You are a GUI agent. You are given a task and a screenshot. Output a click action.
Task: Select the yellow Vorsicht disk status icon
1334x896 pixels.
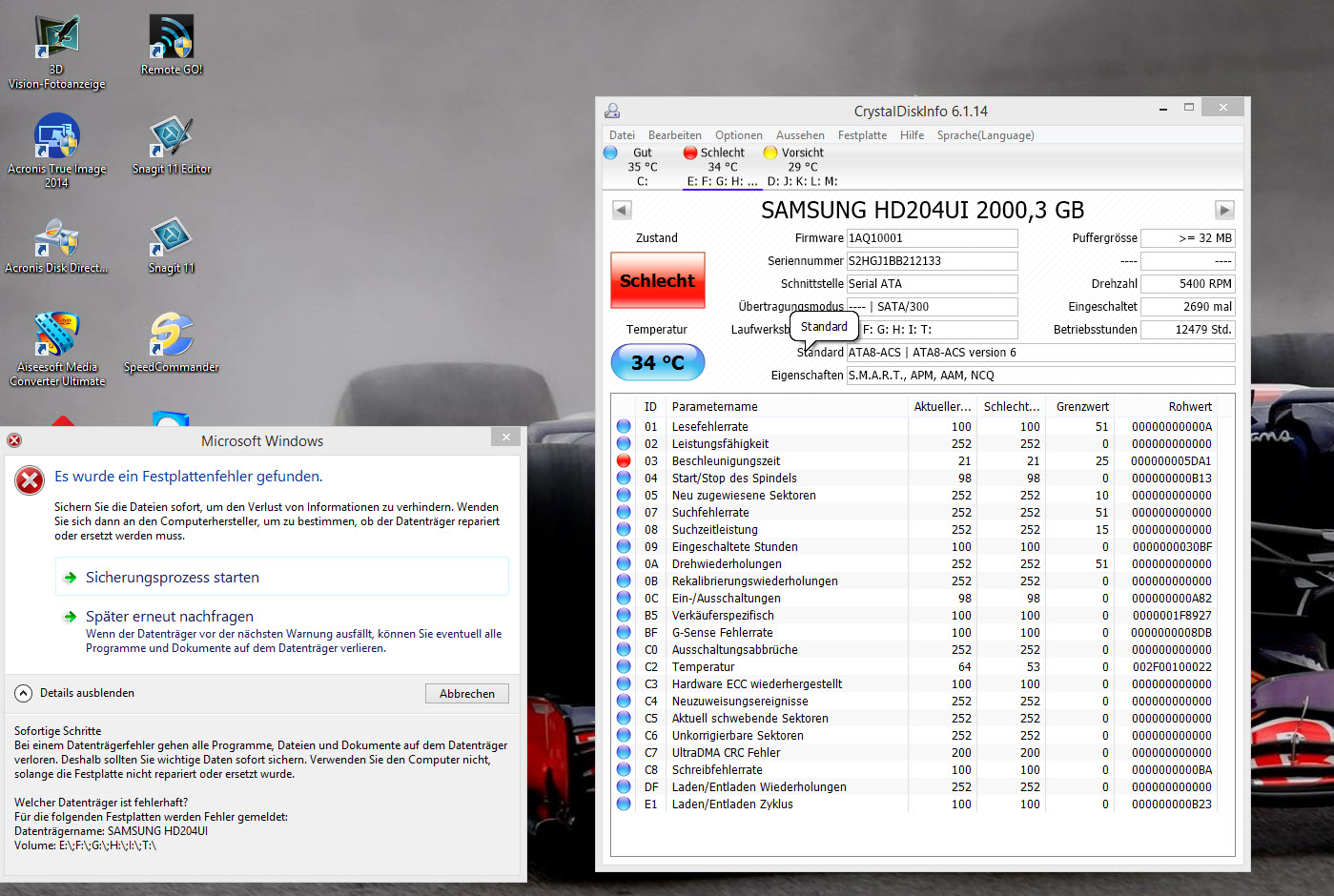(770, 153)
